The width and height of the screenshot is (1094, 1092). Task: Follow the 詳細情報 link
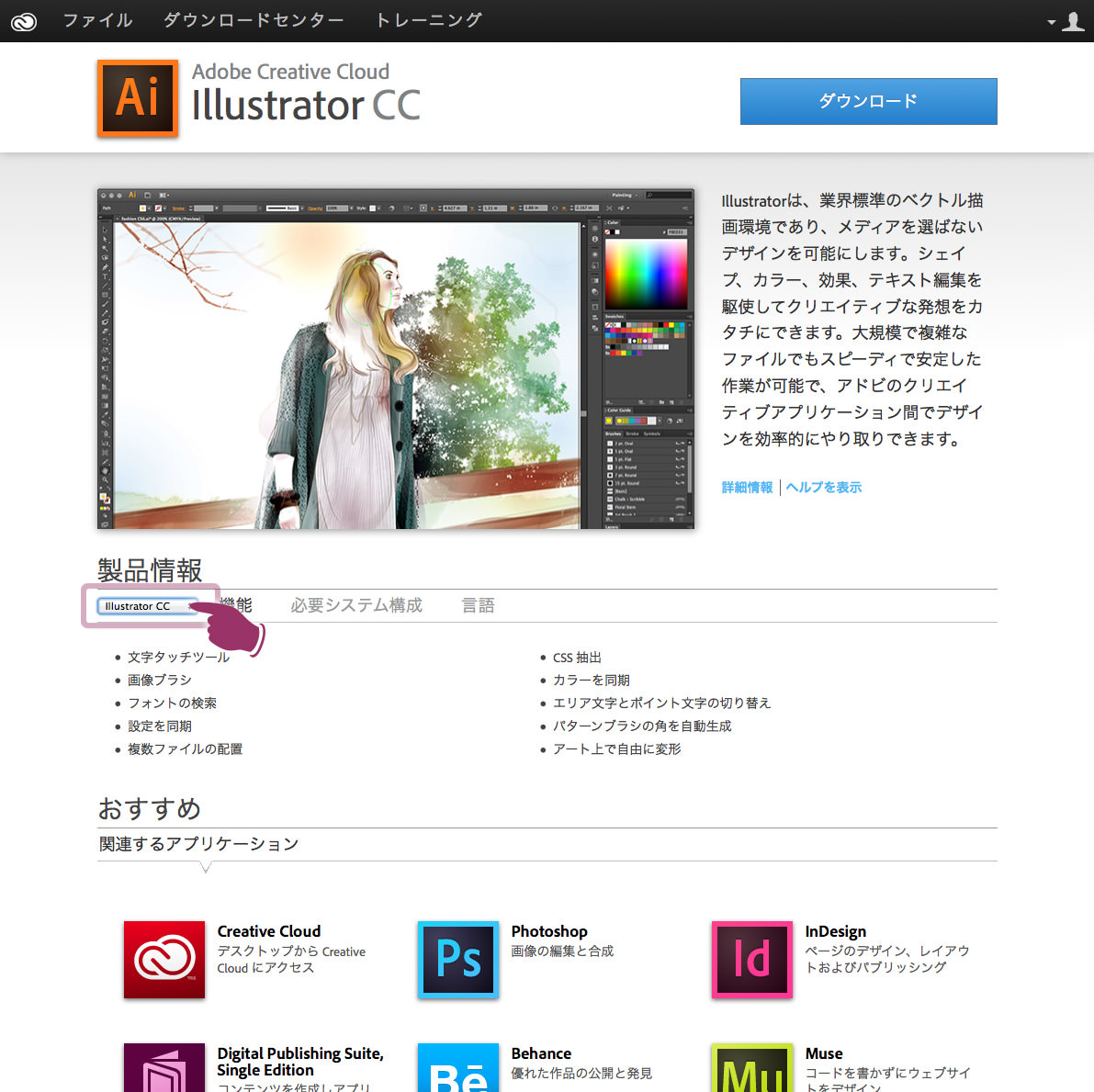[747, 487]
